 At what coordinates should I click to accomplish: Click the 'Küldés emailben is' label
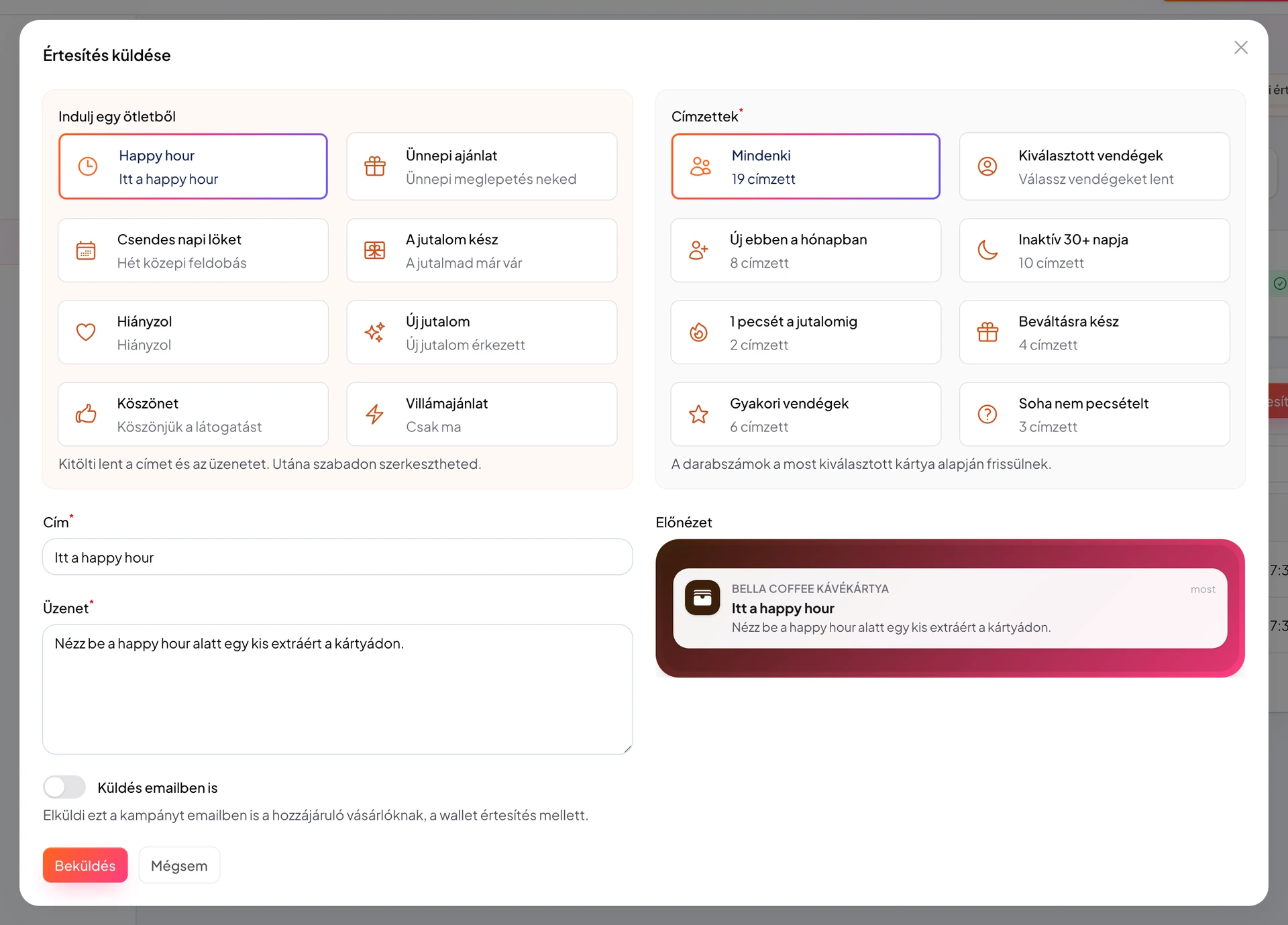point(158,787)
